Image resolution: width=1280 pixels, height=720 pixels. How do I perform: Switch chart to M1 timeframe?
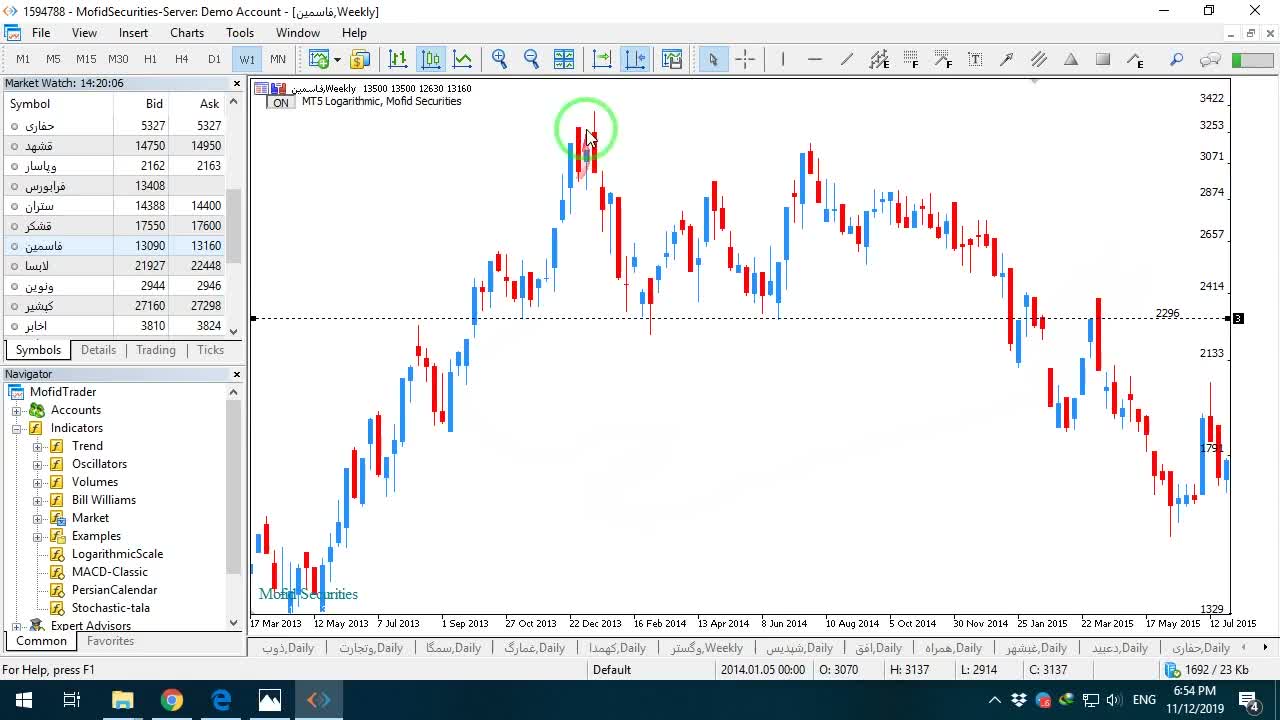[23, 59]
